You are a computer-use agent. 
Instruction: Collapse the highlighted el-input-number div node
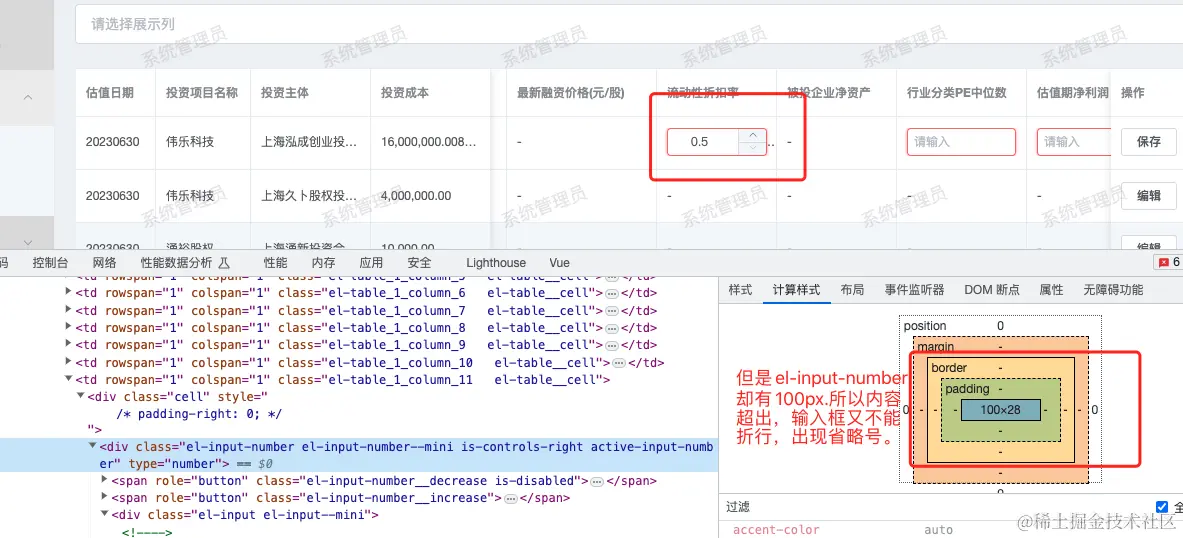(93, 446)
